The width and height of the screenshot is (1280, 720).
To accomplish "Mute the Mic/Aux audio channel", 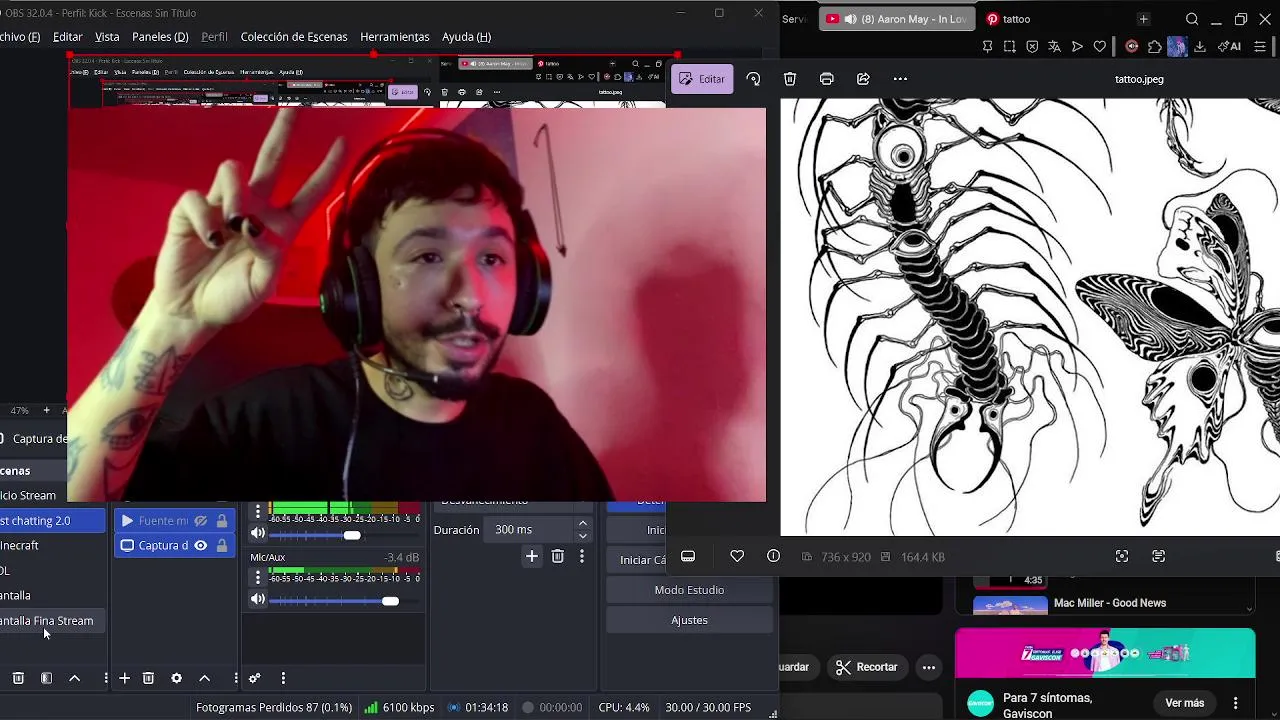I will click(x=258, y=600).
